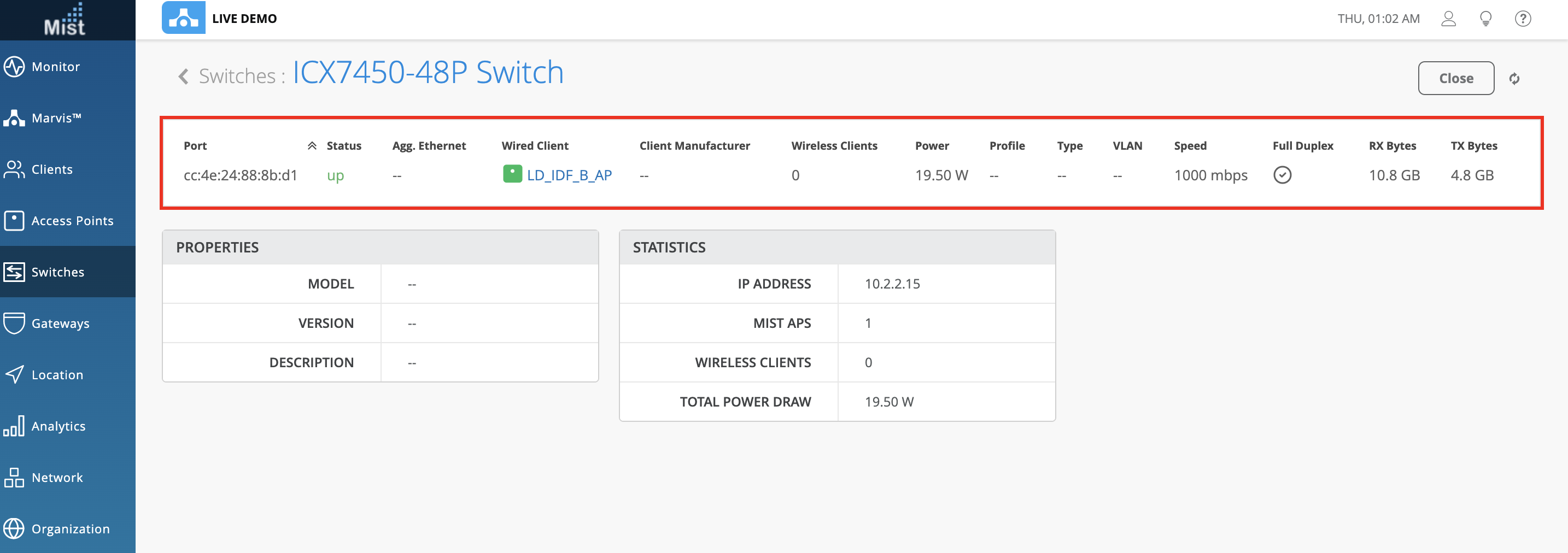Click the Mist logo in sidebar
1568x553 pixels.
point(65,20)
